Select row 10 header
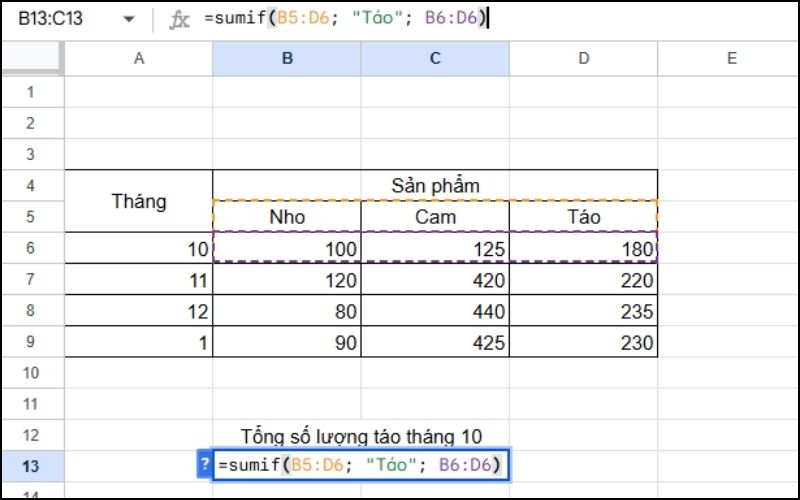 [x=31, y=372]
